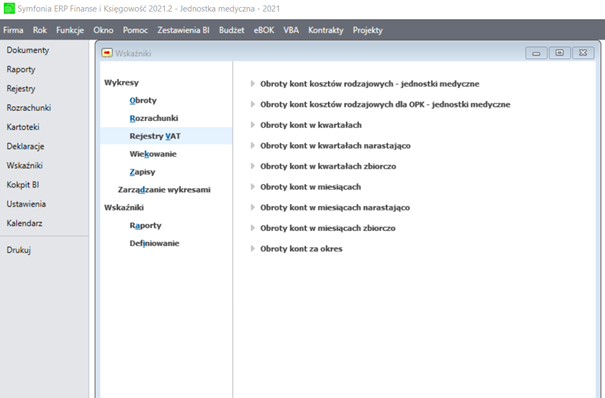Open Kartoteki in the sidebar
Viewport: 605px width, 398px height.
coord(23,127)
